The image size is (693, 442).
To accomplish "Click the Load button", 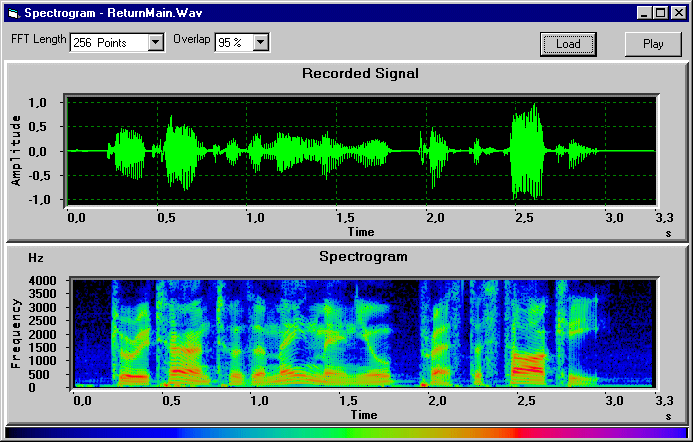I will [568, 44].
